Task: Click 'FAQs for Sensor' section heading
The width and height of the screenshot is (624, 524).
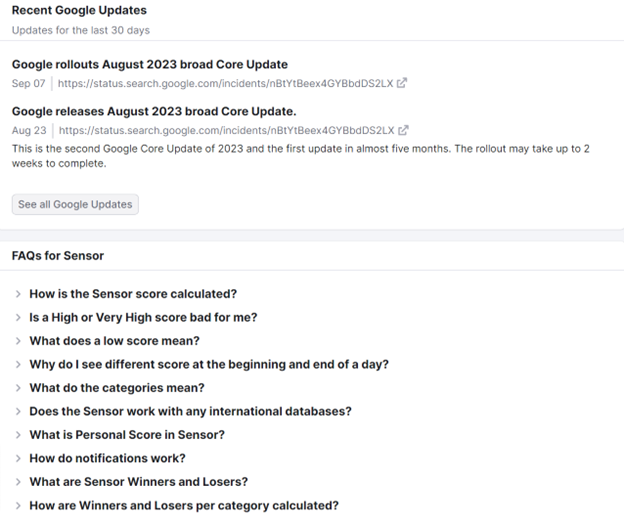Action: click(x=58, y=256)
